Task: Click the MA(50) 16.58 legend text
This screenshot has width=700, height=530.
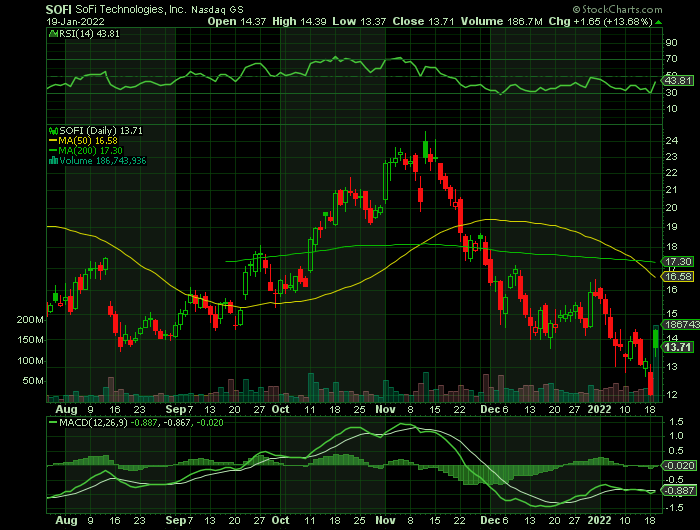Action: click(x=88, y=141)
